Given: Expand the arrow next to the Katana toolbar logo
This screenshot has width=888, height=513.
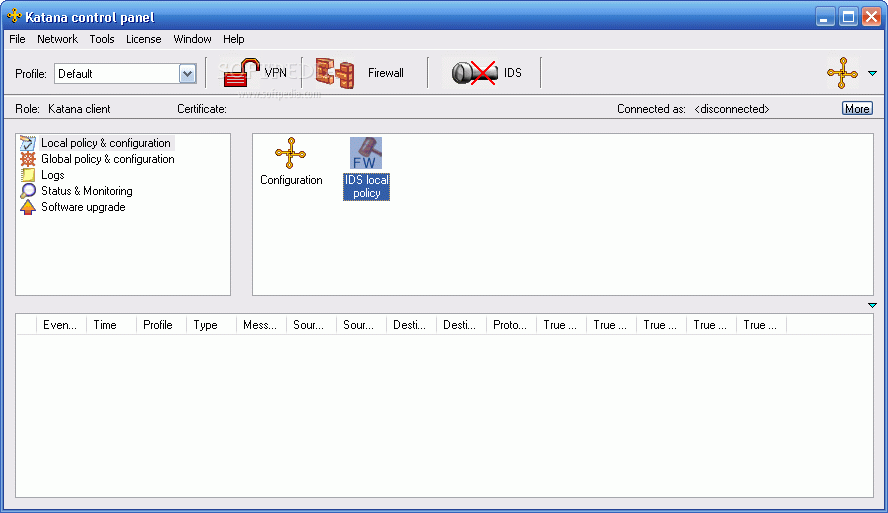Looking at the screenshot, I should pyautogui.click(x=872, y=73).
